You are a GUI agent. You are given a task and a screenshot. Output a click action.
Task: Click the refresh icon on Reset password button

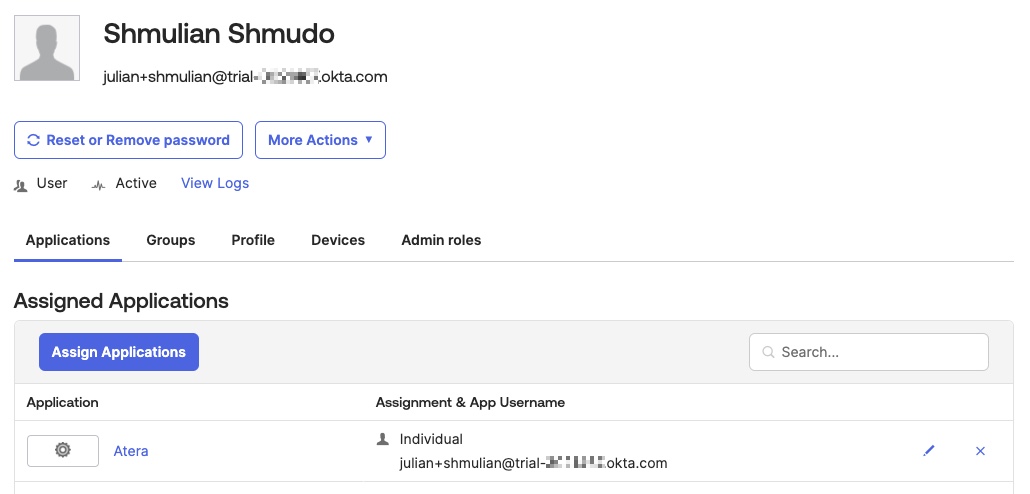pos(33,140)
